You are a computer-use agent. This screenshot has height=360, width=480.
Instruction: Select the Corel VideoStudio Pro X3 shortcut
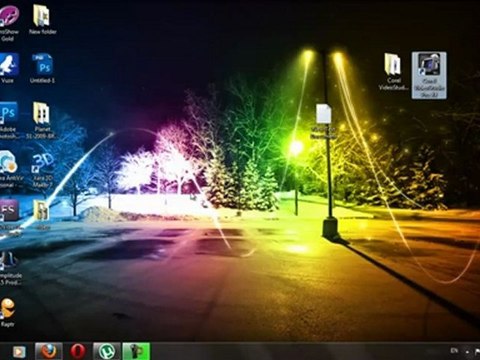pos(429,75)
